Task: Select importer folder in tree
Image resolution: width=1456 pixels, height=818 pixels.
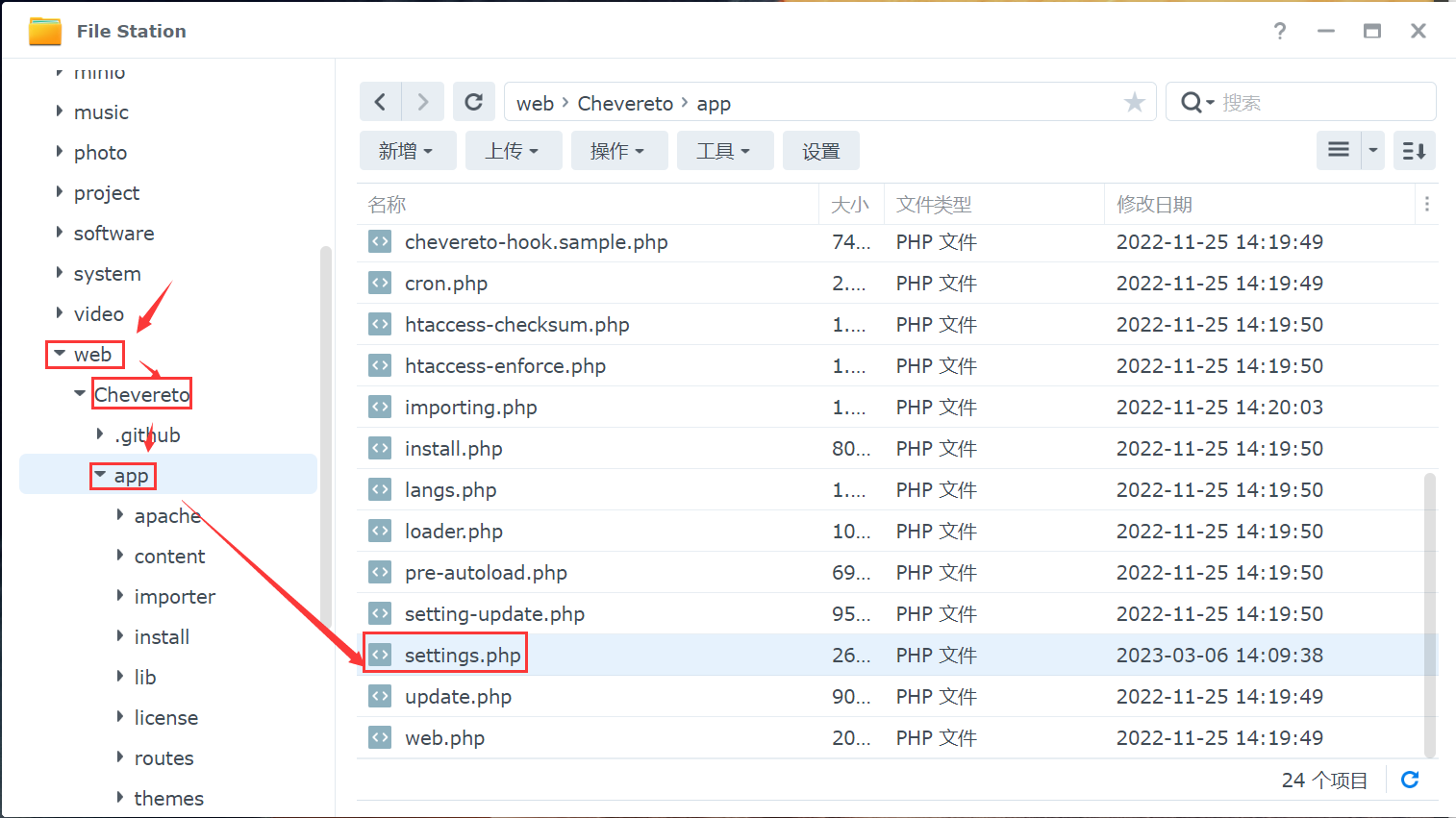Action: pos(174,597)
